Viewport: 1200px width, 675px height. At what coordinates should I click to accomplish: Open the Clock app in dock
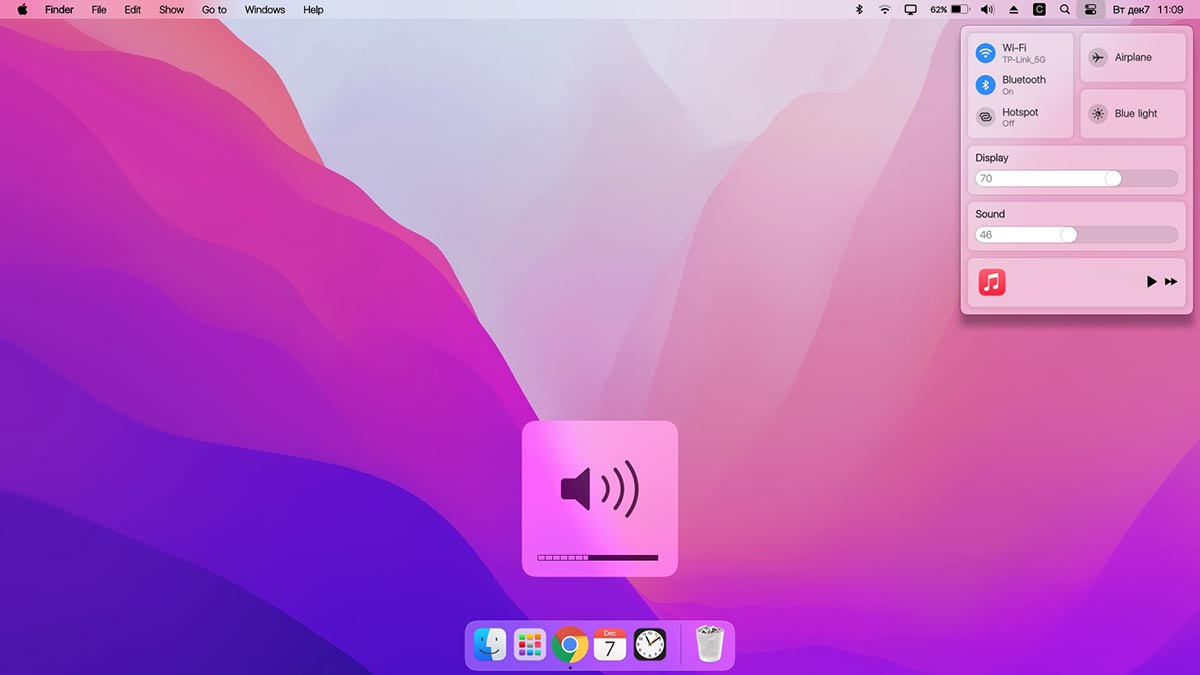click(650, 645)
